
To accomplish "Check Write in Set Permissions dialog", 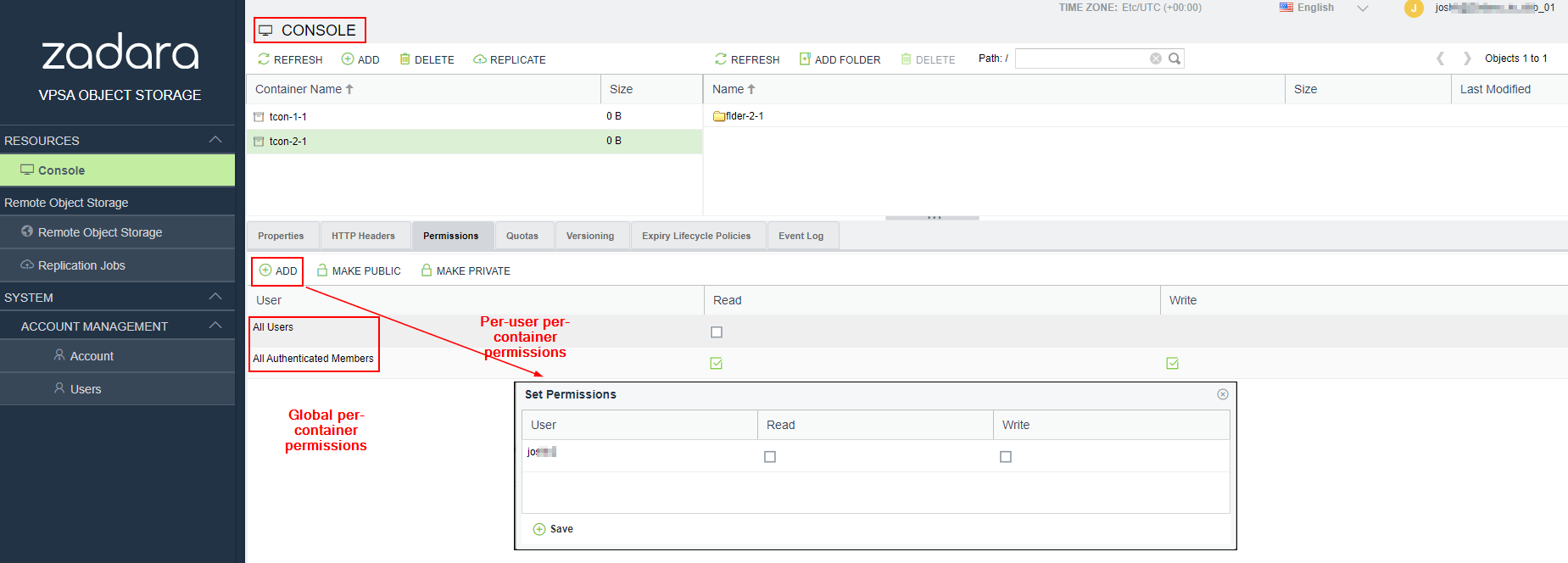I will click(1006, 457).
